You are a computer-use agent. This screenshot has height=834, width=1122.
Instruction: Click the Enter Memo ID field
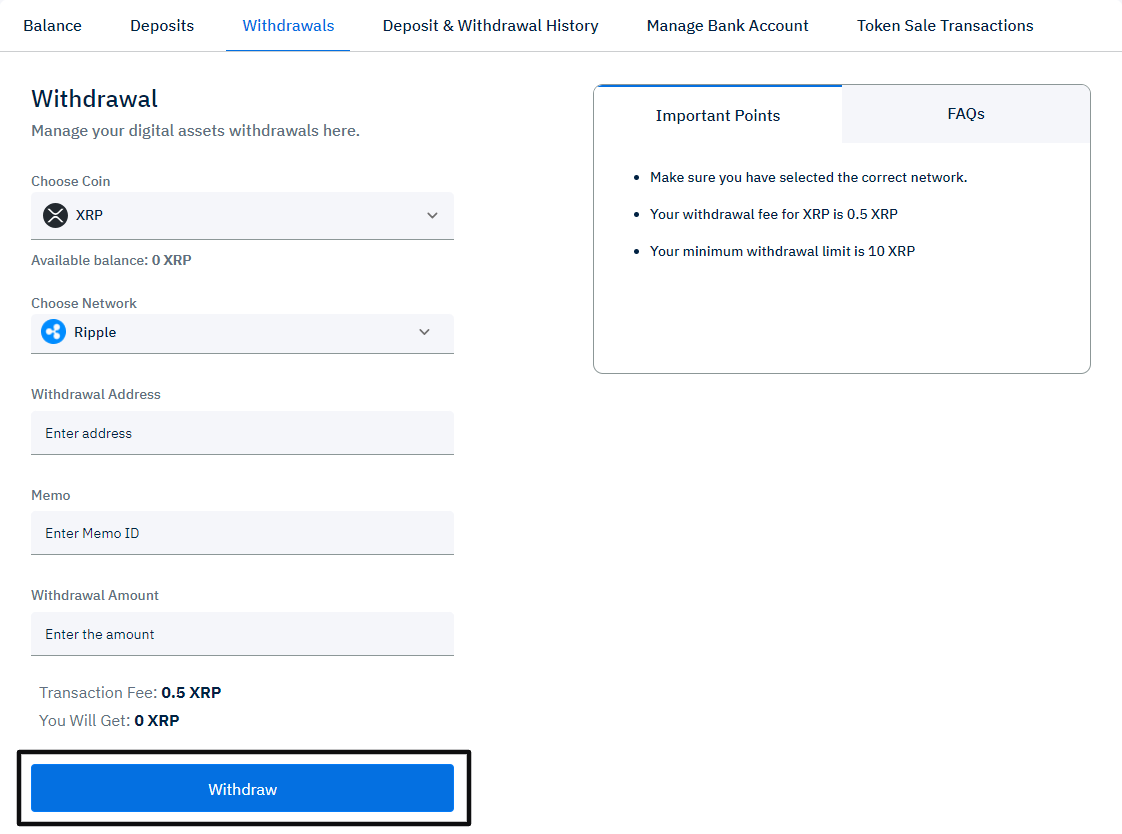243,533
